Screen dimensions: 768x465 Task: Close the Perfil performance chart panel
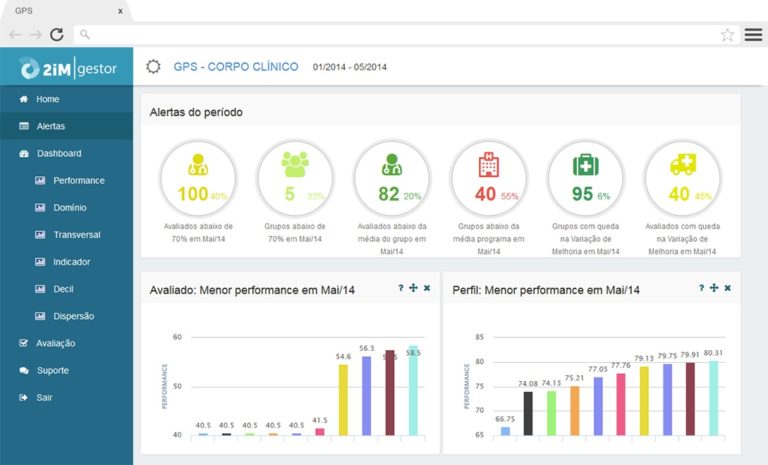tap(727, 288)
